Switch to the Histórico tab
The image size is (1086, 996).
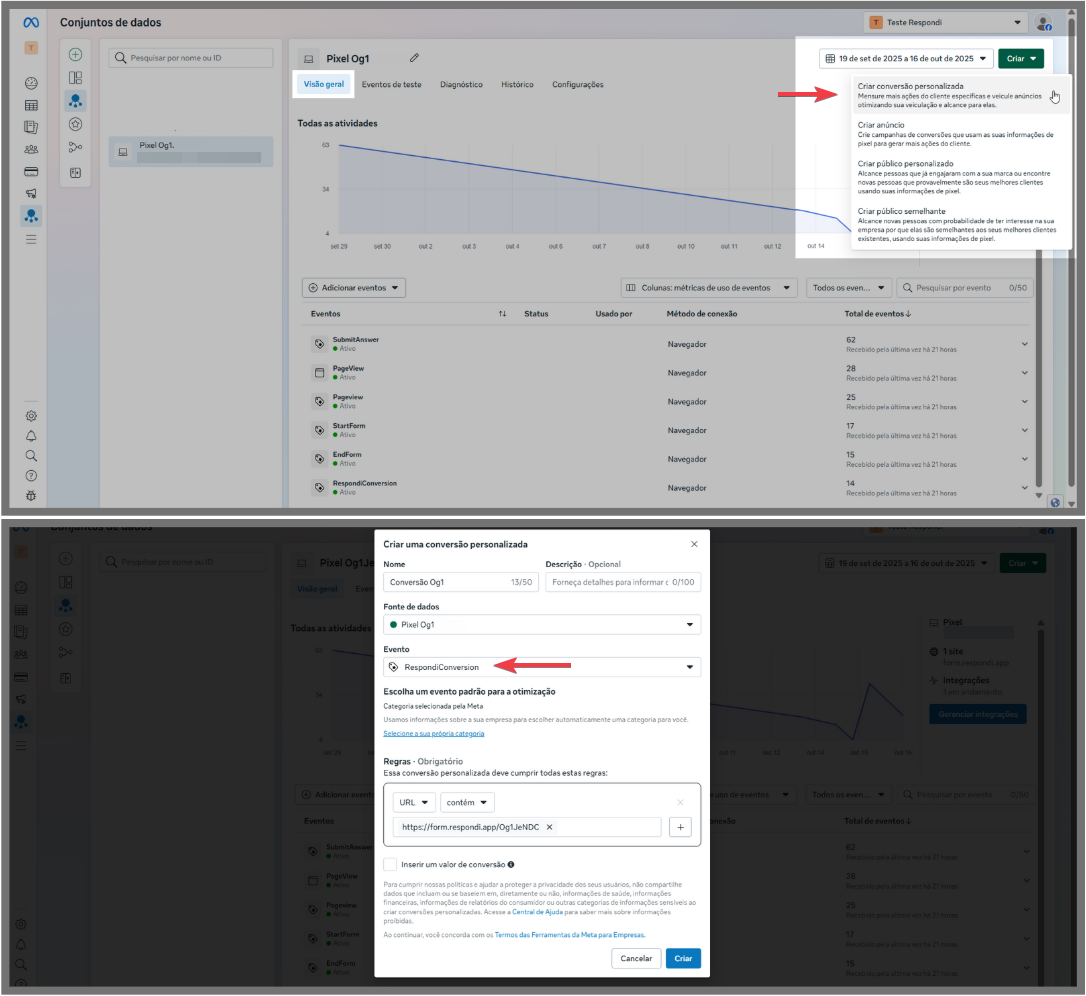[517, 85]
